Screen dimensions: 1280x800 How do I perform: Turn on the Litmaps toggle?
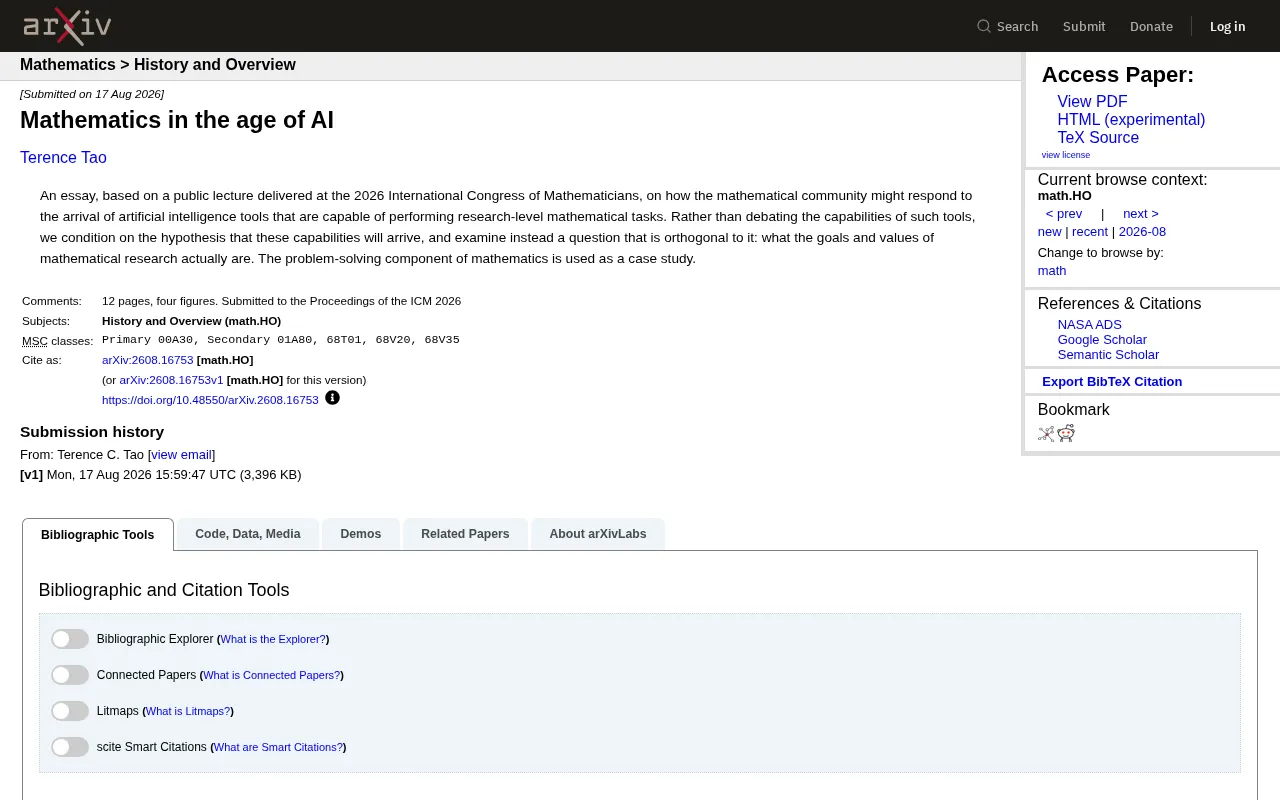point(70,711)
